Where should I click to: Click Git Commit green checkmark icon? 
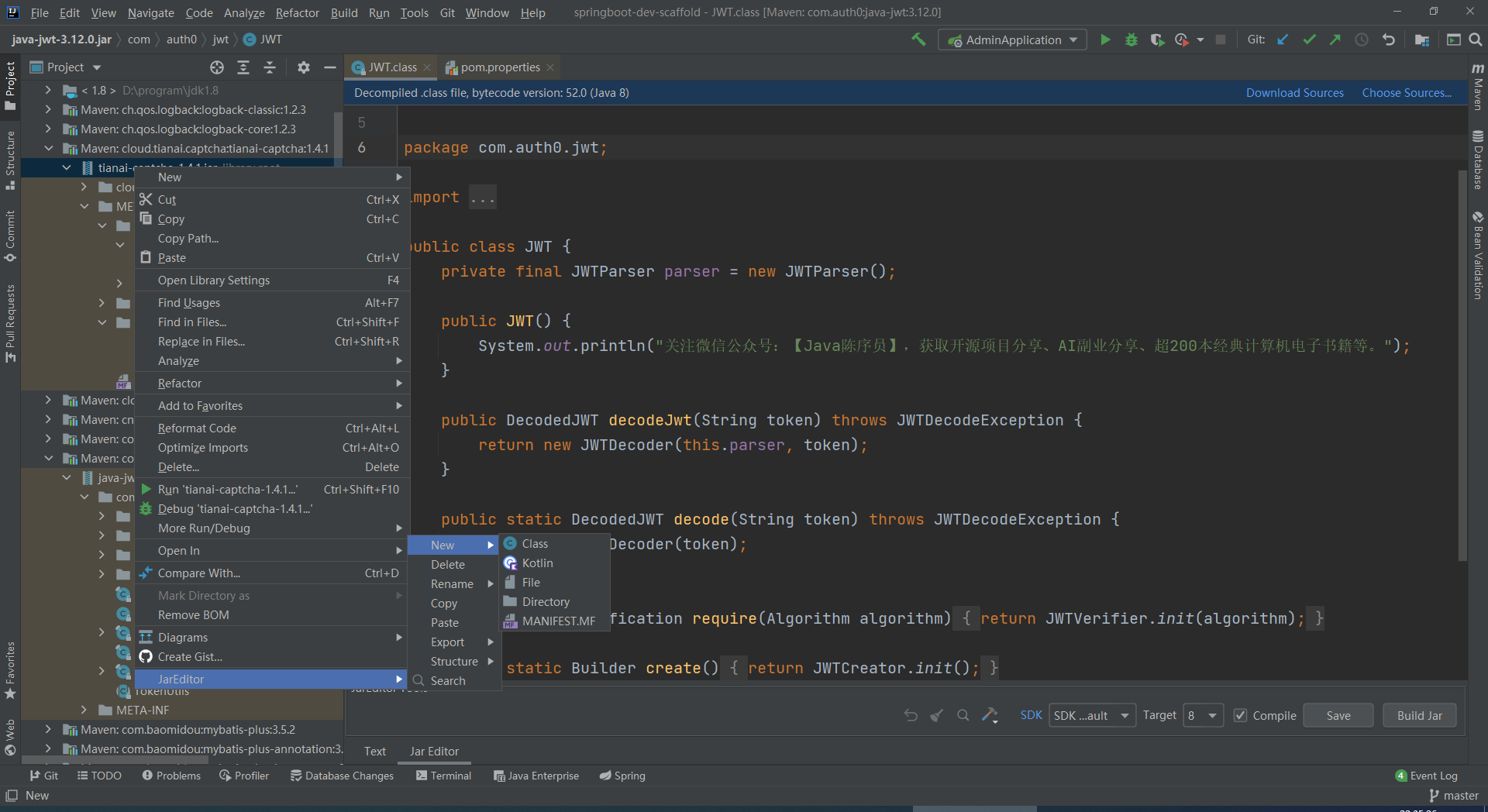coord(1309,40)
